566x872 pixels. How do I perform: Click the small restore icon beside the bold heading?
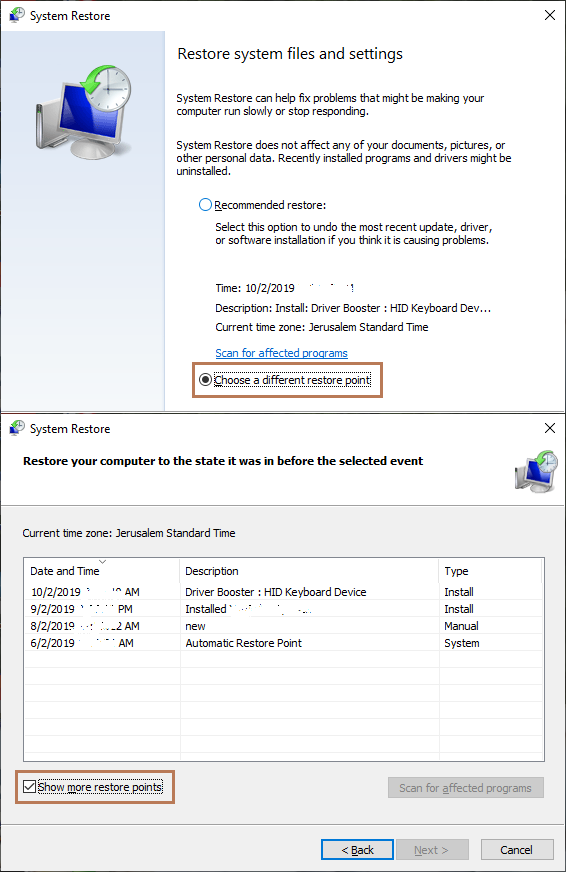537,472
